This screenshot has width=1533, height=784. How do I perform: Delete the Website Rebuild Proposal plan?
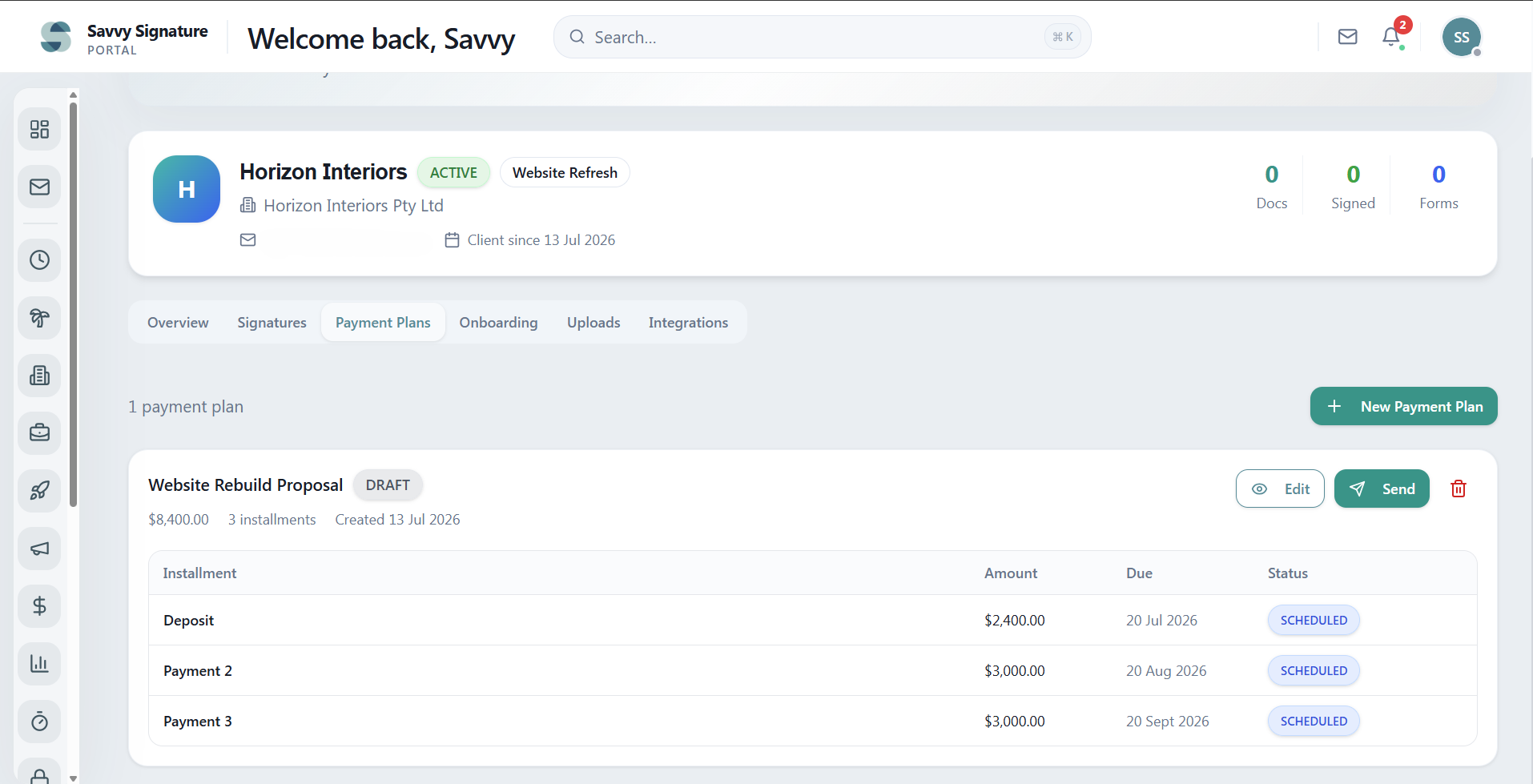[1459, 488]
